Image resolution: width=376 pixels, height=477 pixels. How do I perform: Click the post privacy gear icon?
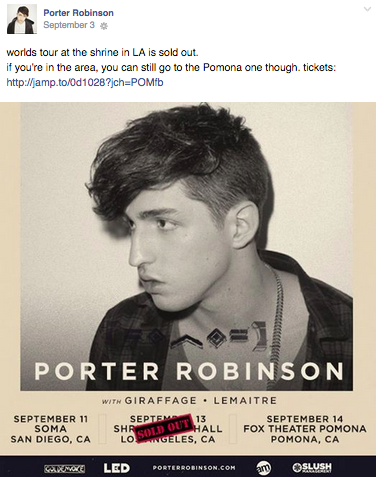pos(104,26)
